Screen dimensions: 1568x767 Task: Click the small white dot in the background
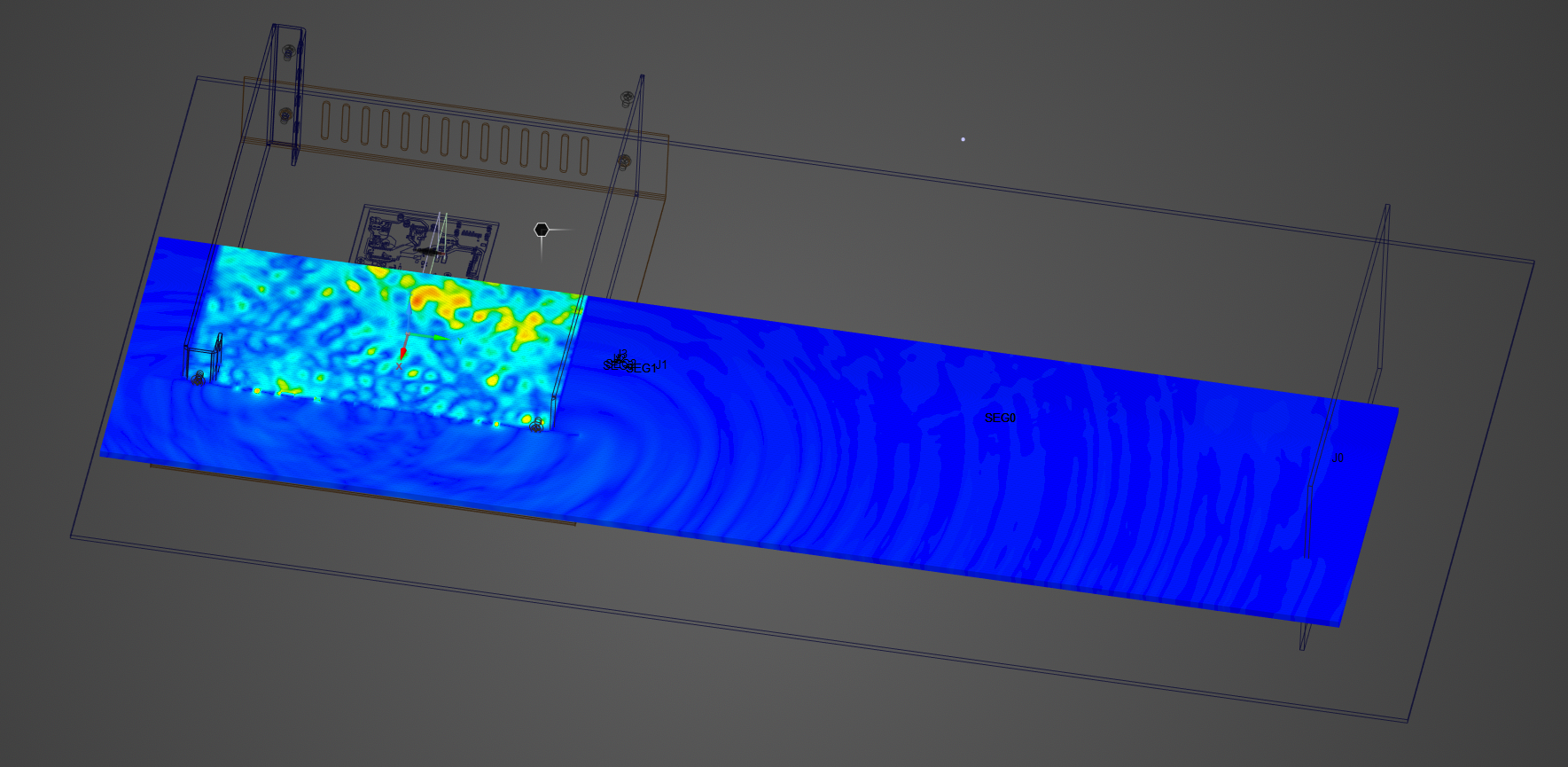coord(963,139)
